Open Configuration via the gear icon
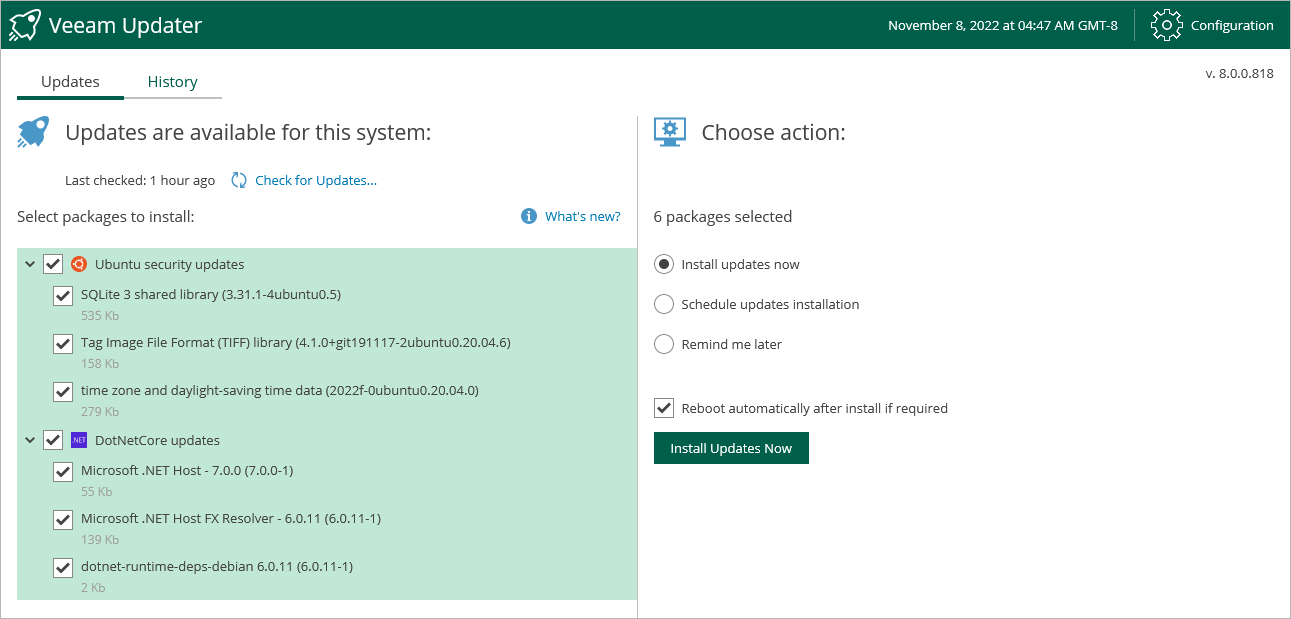 [1167, 25]
